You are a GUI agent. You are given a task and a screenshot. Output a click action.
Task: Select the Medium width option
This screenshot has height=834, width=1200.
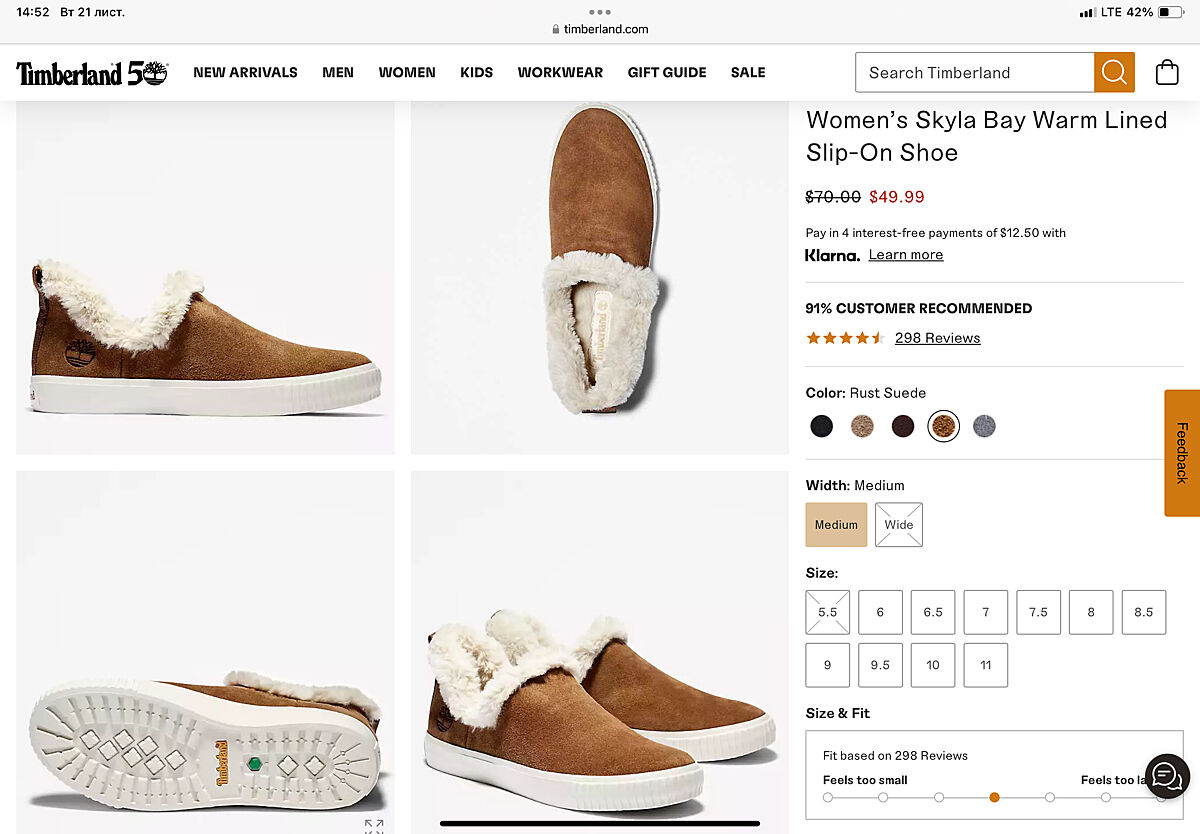tap(836, 525)
